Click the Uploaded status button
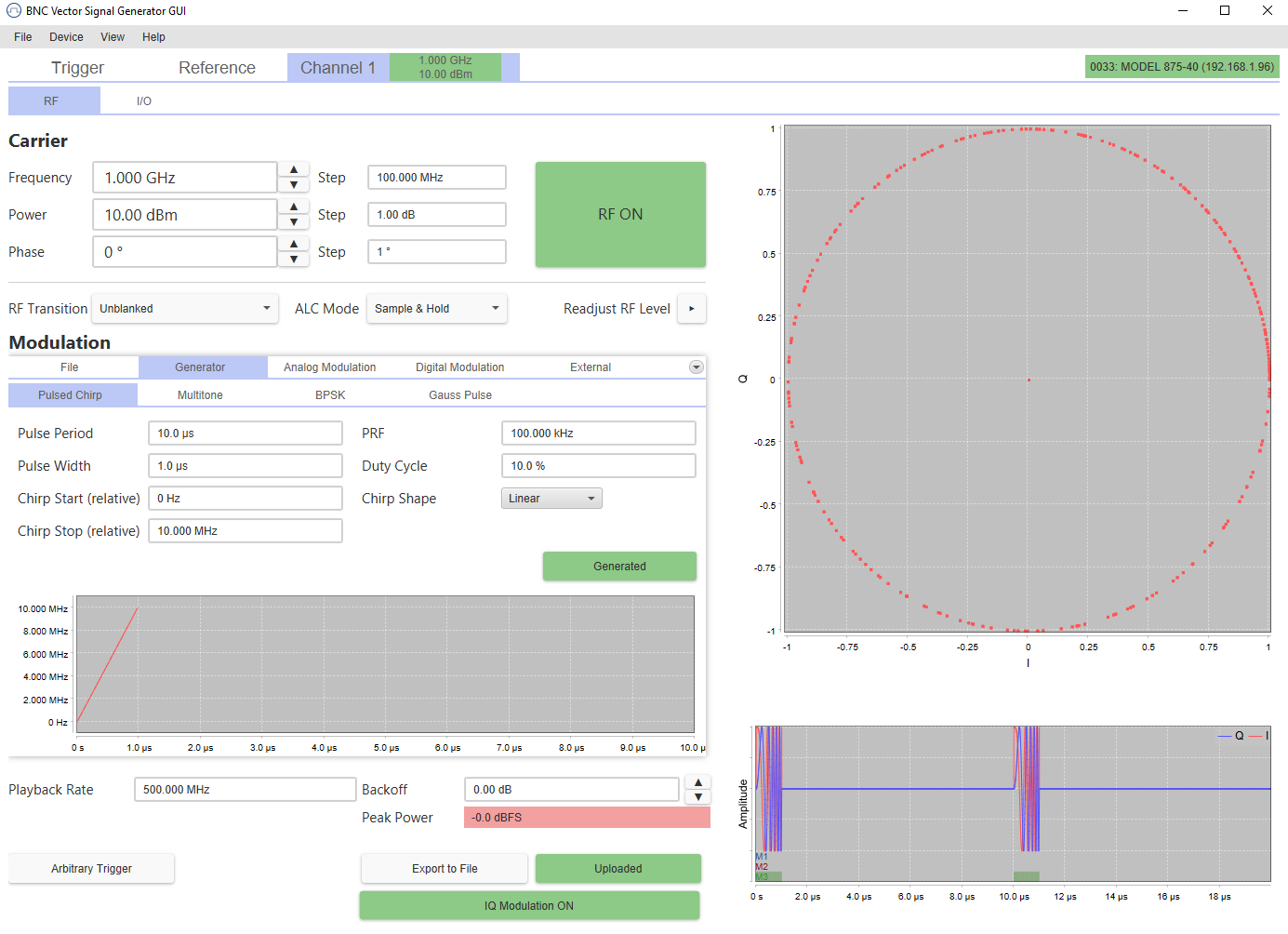The height and width of the screenshot is (934, 1288). pos(617,868)
